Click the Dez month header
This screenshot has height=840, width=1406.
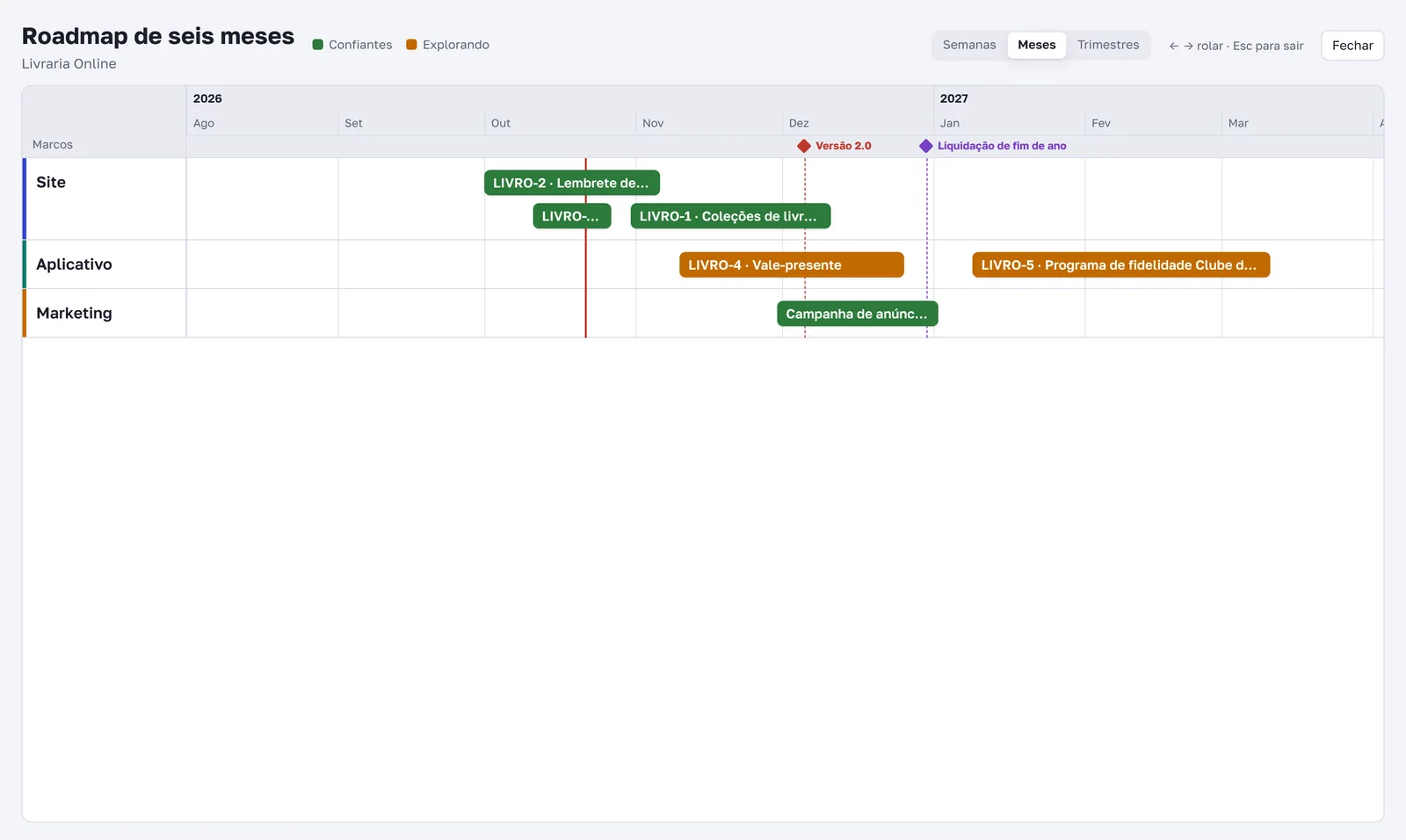click(x=799, y=123)
